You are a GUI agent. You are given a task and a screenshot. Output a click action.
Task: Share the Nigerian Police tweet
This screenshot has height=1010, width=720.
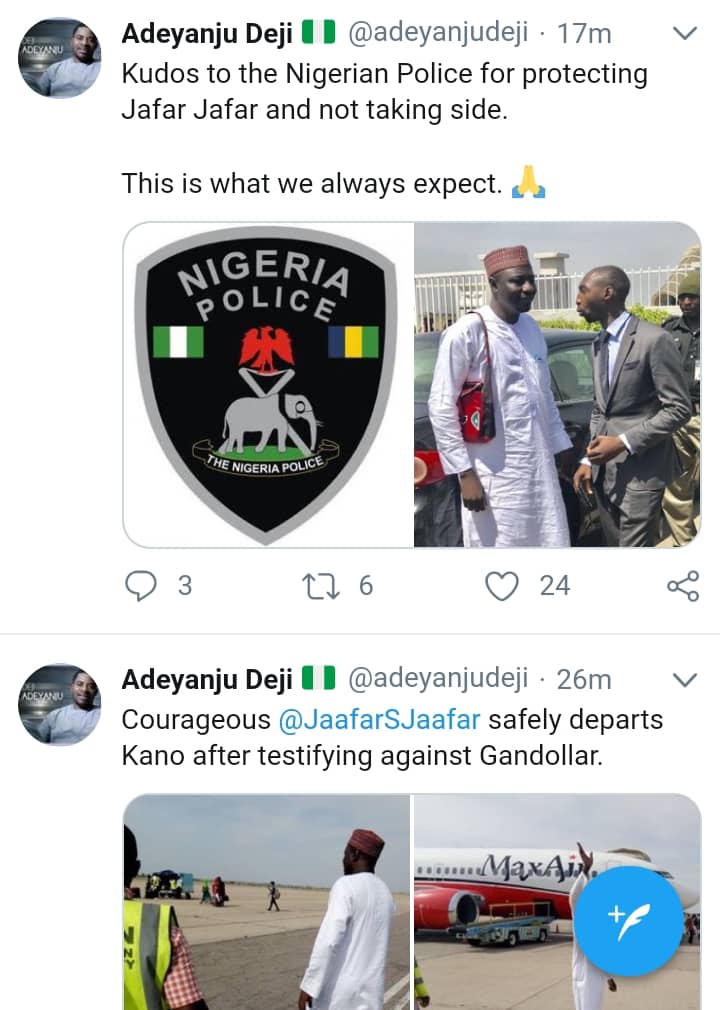[682, 586]
